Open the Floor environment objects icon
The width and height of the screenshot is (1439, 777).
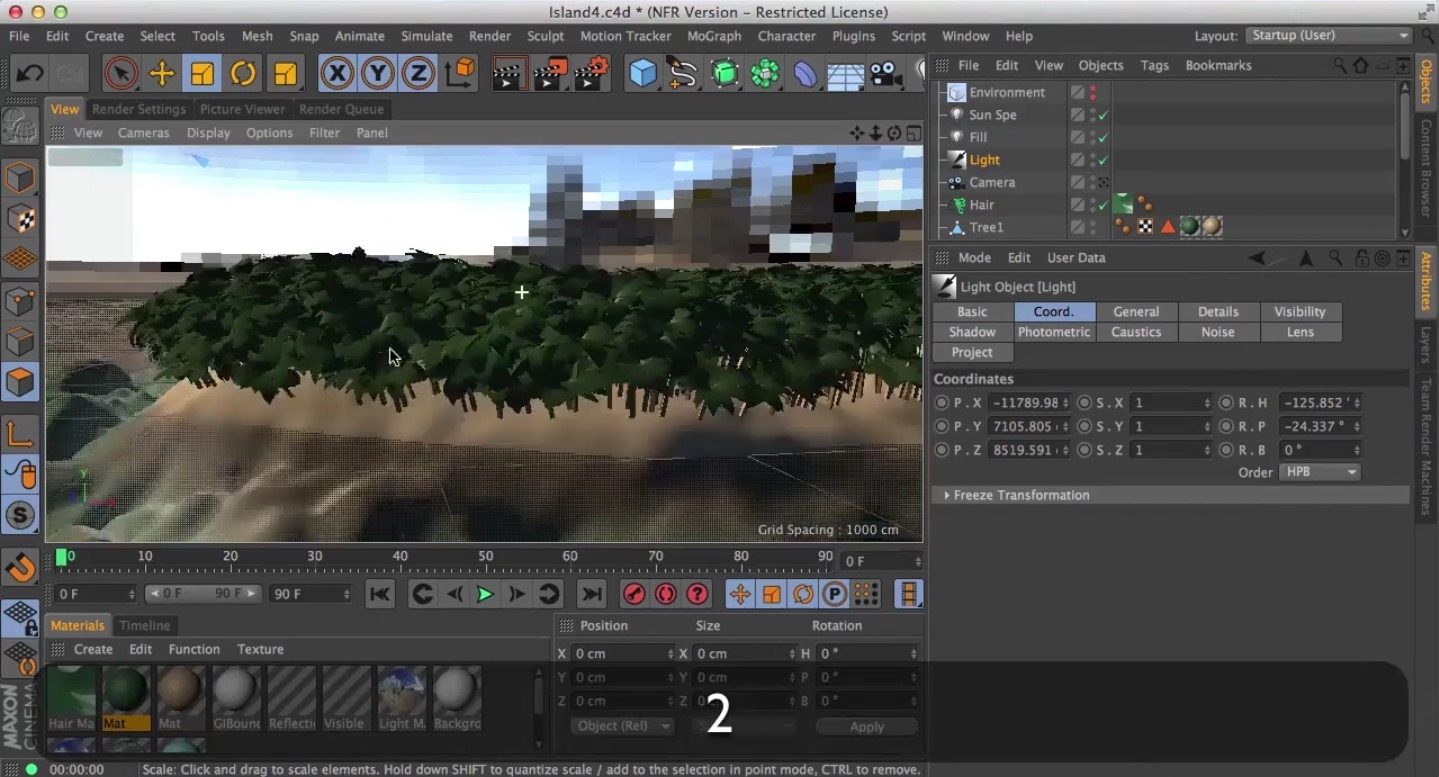(x=845, y=73)
